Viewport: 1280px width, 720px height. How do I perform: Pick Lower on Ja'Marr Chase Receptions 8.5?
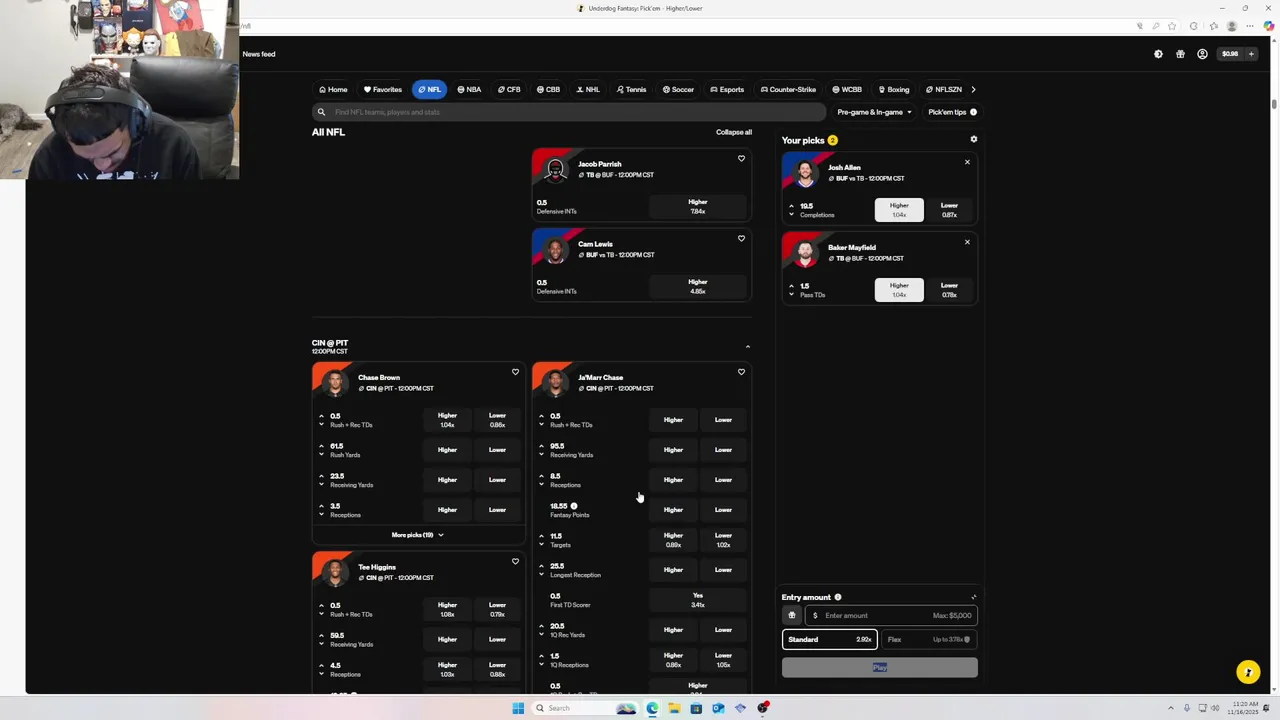click(x=723, y=480)
